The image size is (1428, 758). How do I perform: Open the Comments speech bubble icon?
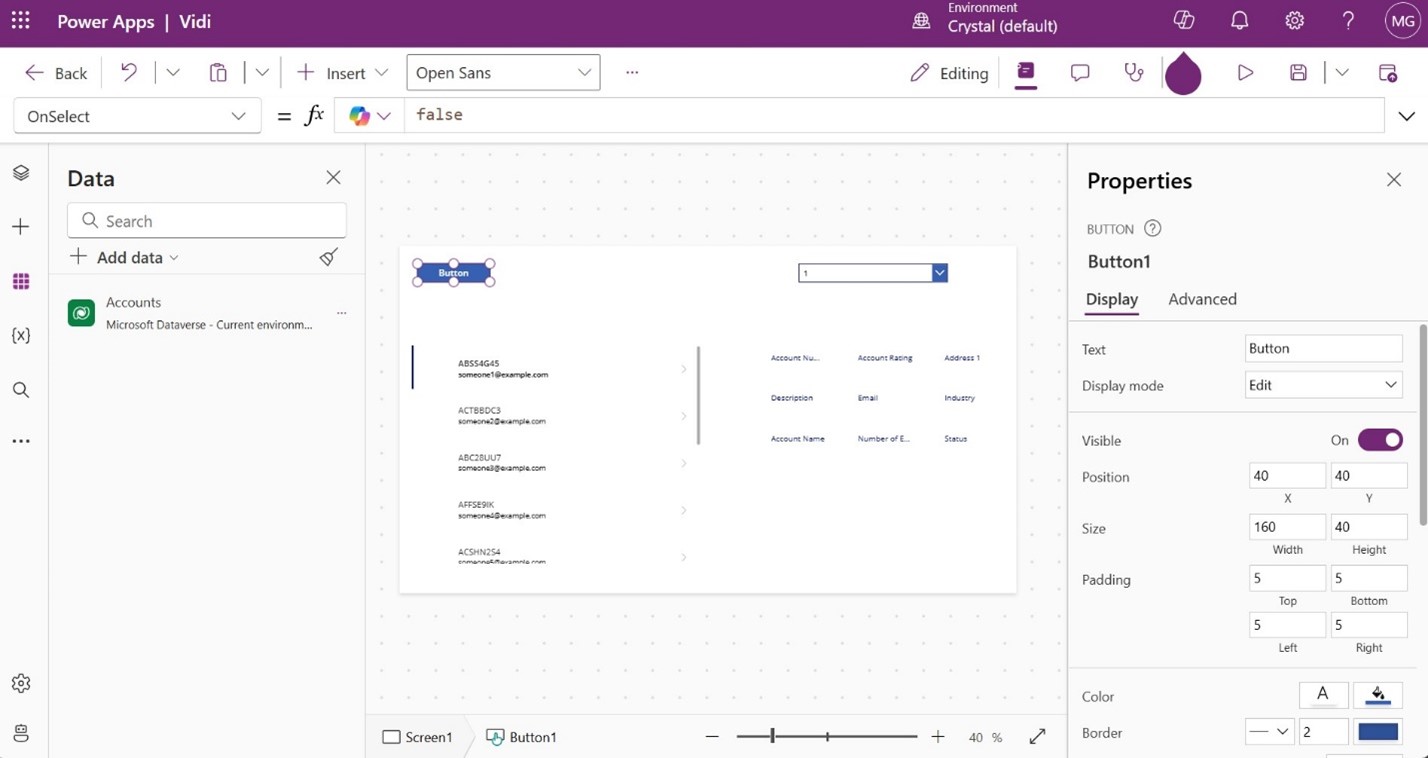tap(1080, 73)
